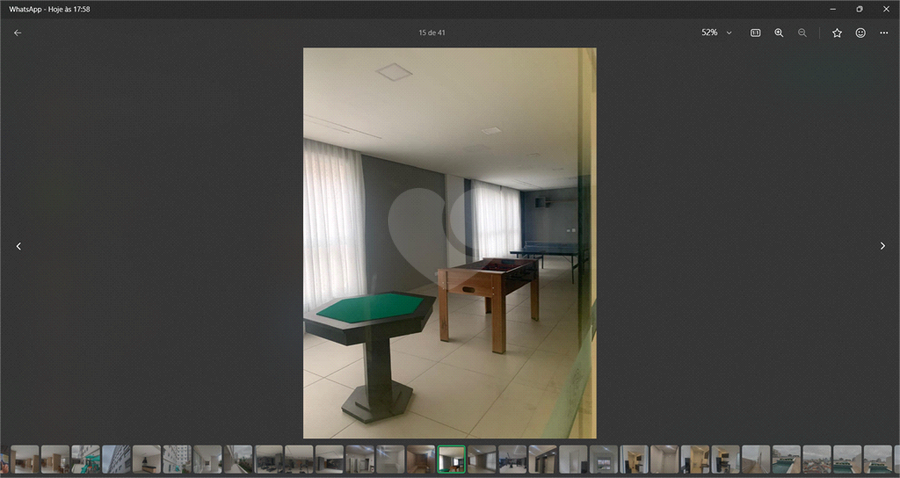Viewport: 900px width, 478px height.
Task: Select thumbnail right after the highlighted one
Action: 482,459
